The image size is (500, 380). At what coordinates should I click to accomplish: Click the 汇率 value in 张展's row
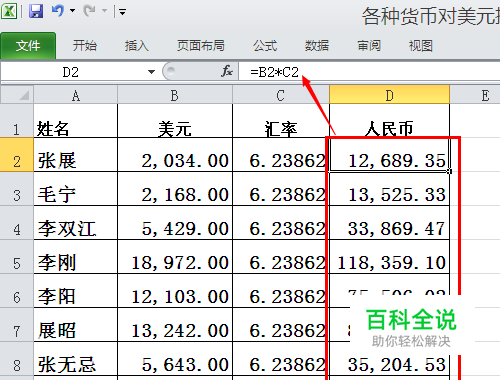point(281,155)
